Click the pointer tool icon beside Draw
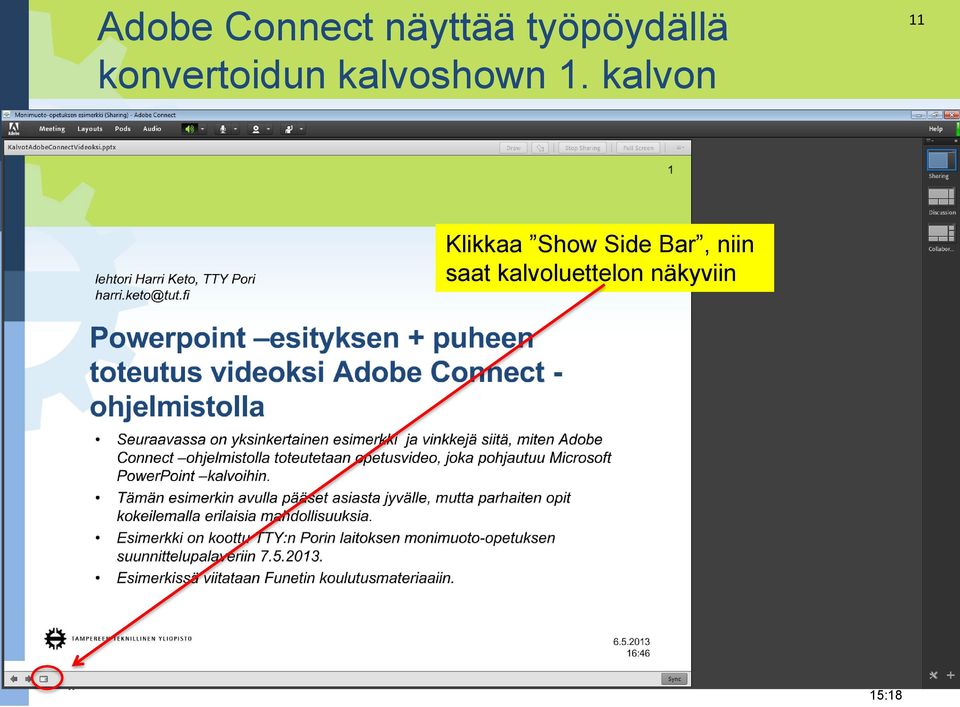Screen dimensions: 960x707 [x=540, y=148]
